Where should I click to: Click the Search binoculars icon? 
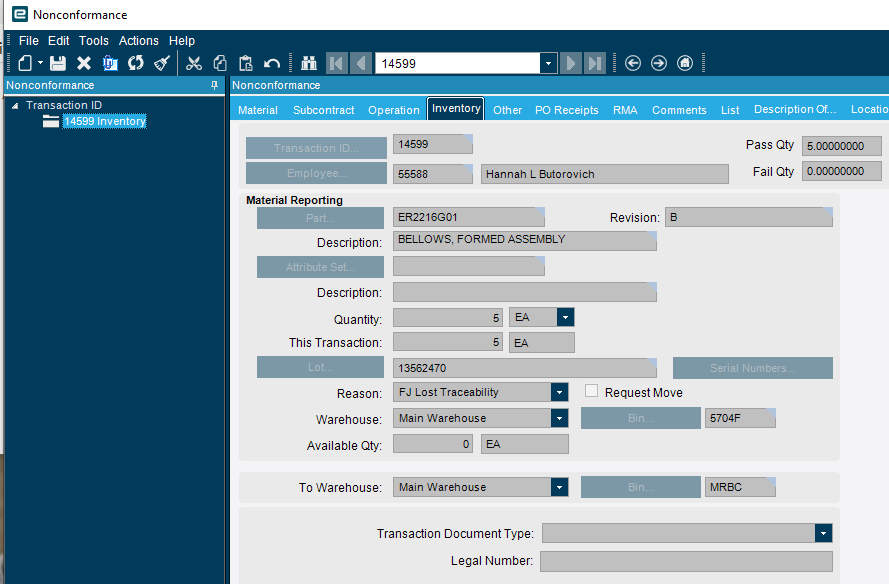coord(309,63)
